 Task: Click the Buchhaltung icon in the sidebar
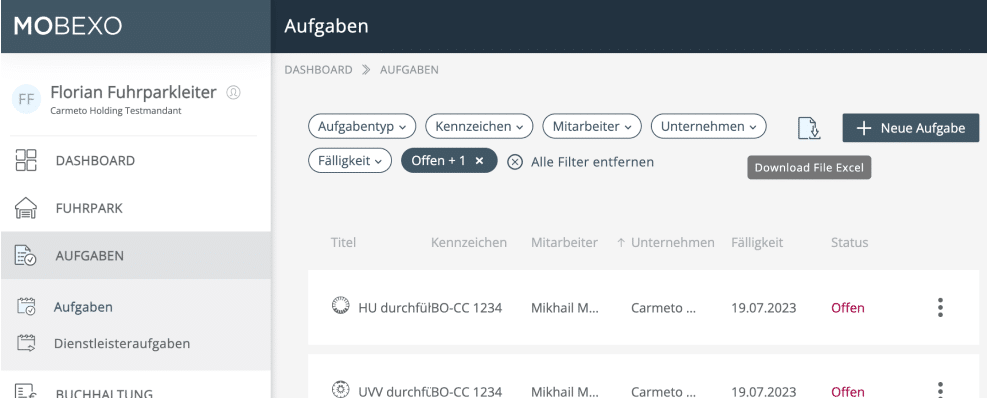pos(26,392)
